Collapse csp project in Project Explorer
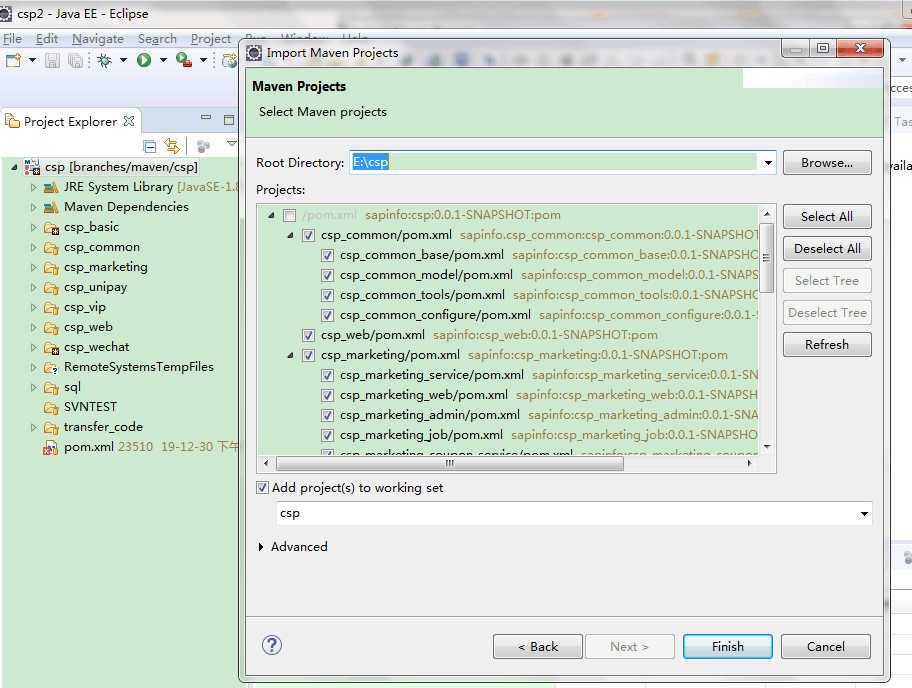 click(x=14, y=167)
